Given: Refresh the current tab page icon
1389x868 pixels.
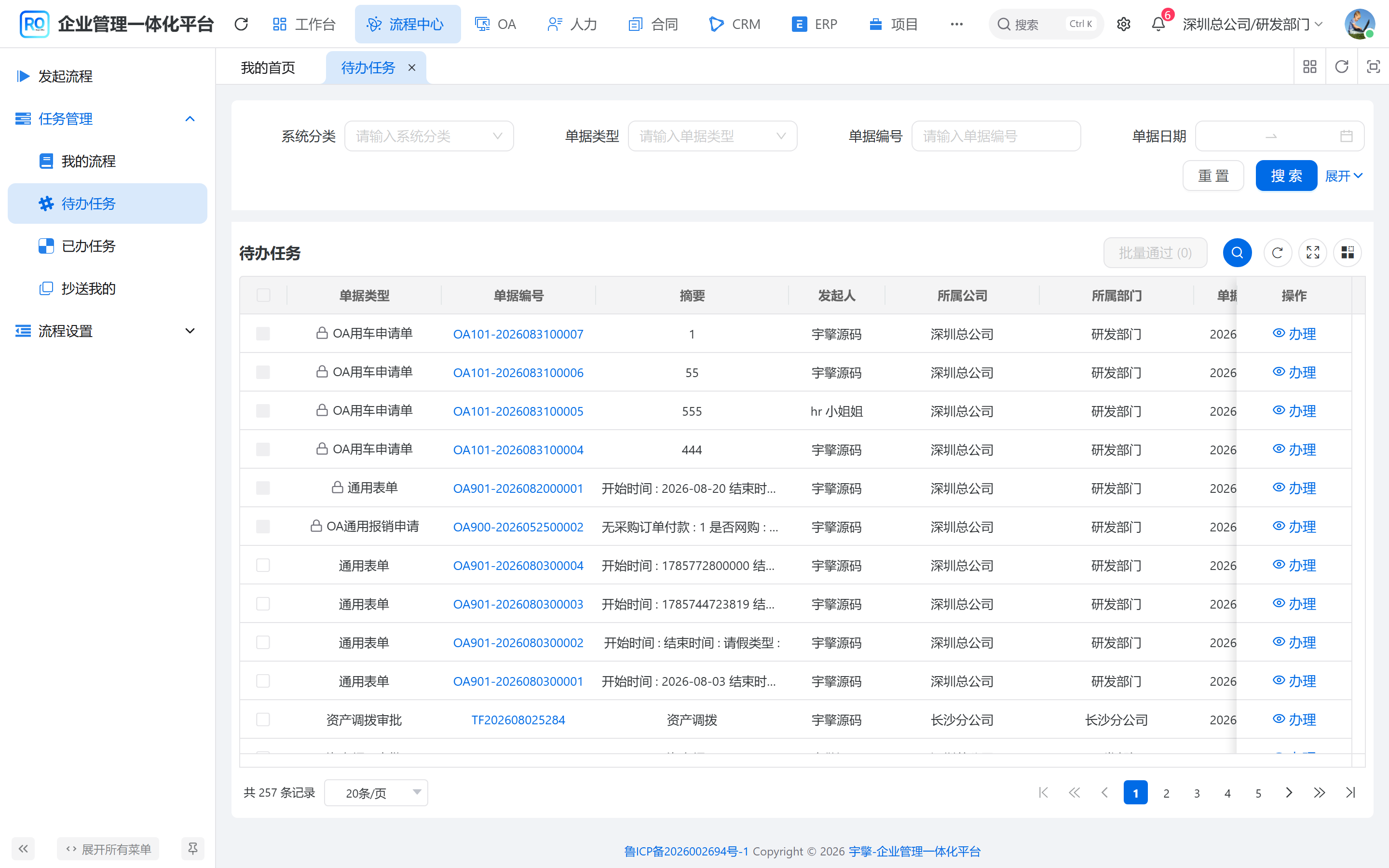Looking at the screenshot, I should pos(1341,67).
